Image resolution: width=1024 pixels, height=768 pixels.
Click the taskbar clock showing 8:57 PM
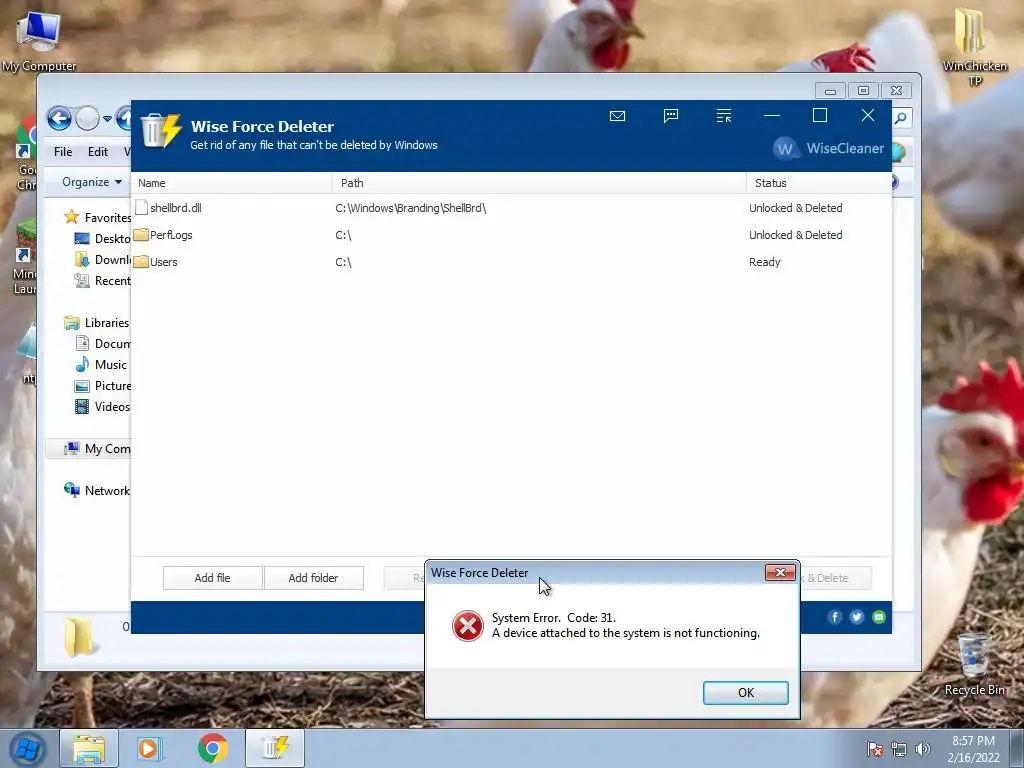973,749
